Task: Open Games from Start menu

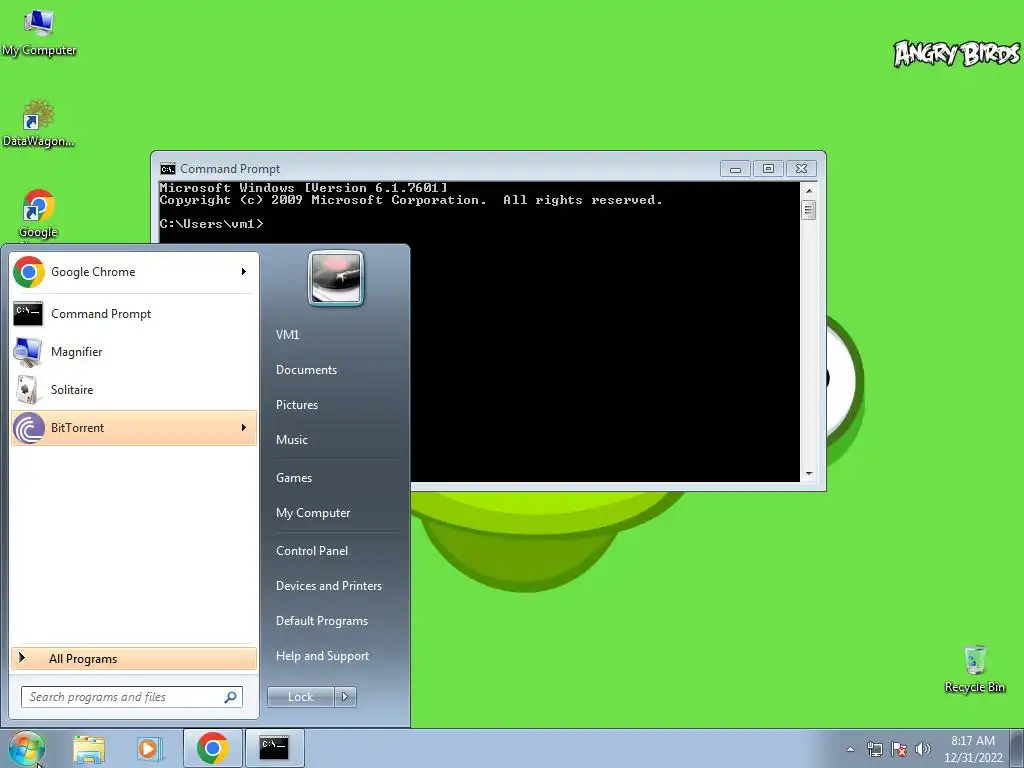Action: (x=294, y=478)
